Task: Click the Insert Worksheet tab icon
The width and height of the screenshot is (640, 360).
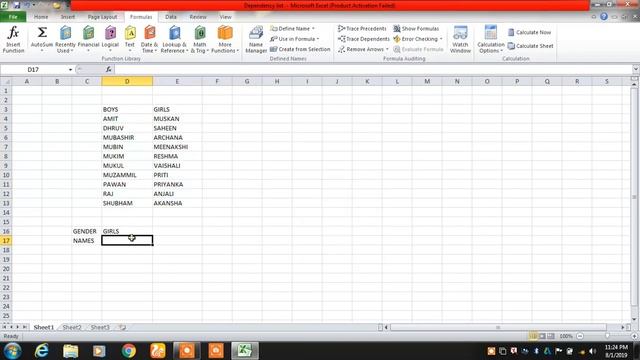Action: pyautogui.click(x=122, y=327)
